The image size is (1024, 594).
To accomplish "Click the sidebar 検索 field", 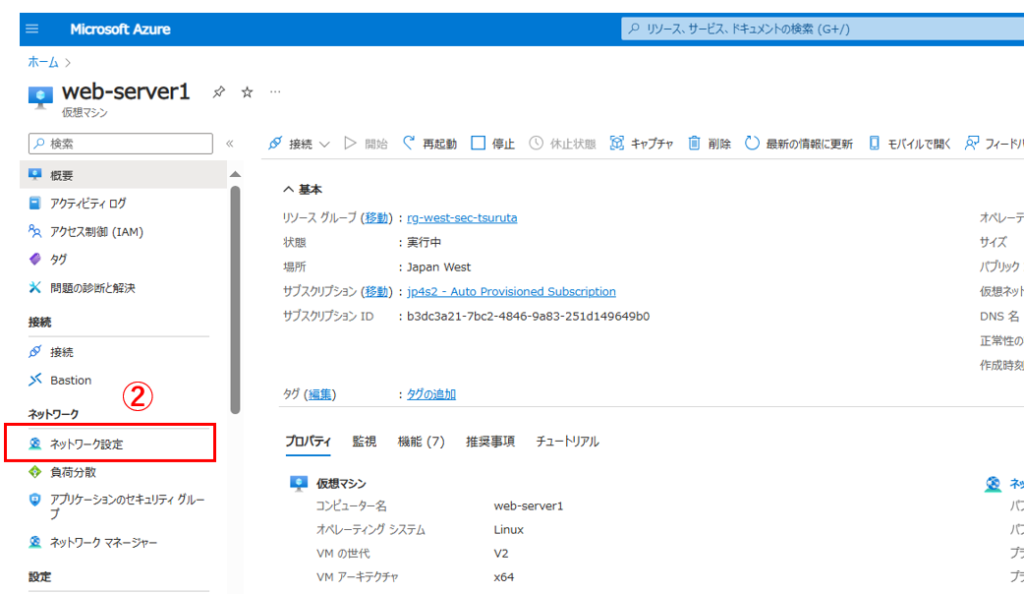I will click(x=121, y=144).
